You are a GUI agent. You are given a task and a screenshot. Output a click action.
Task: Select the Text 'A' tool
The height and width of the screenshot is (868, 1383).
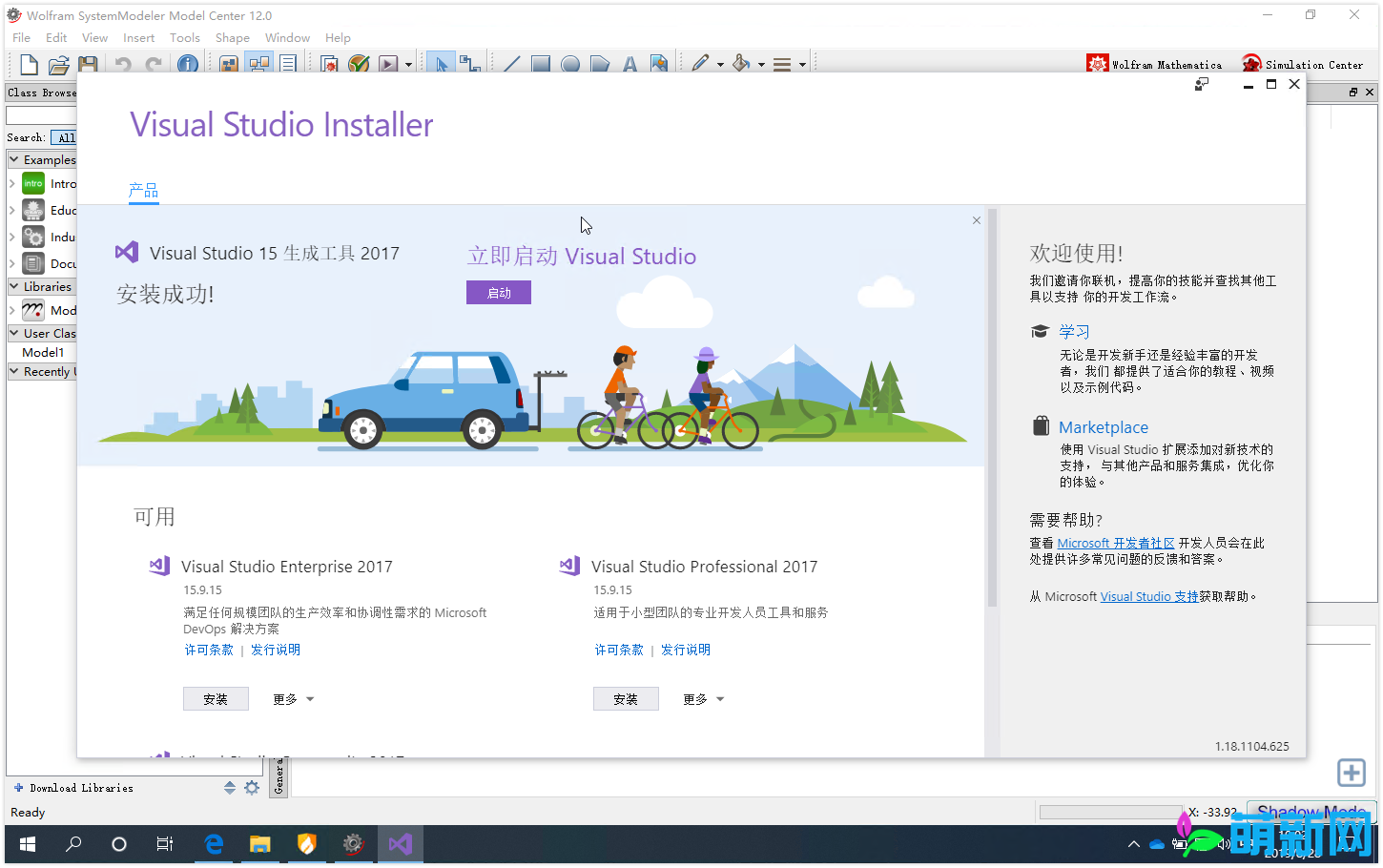(630, 64)
